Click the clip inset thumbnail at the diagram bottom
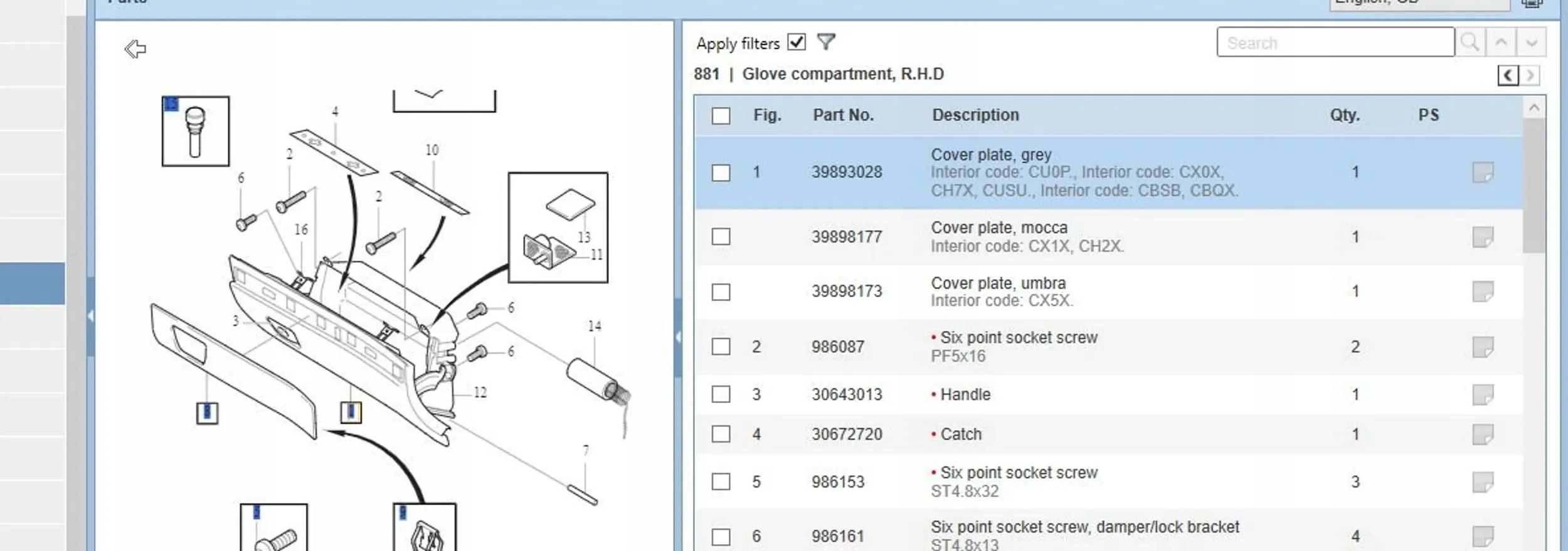 pyautogui.click(x=425, y=527)
